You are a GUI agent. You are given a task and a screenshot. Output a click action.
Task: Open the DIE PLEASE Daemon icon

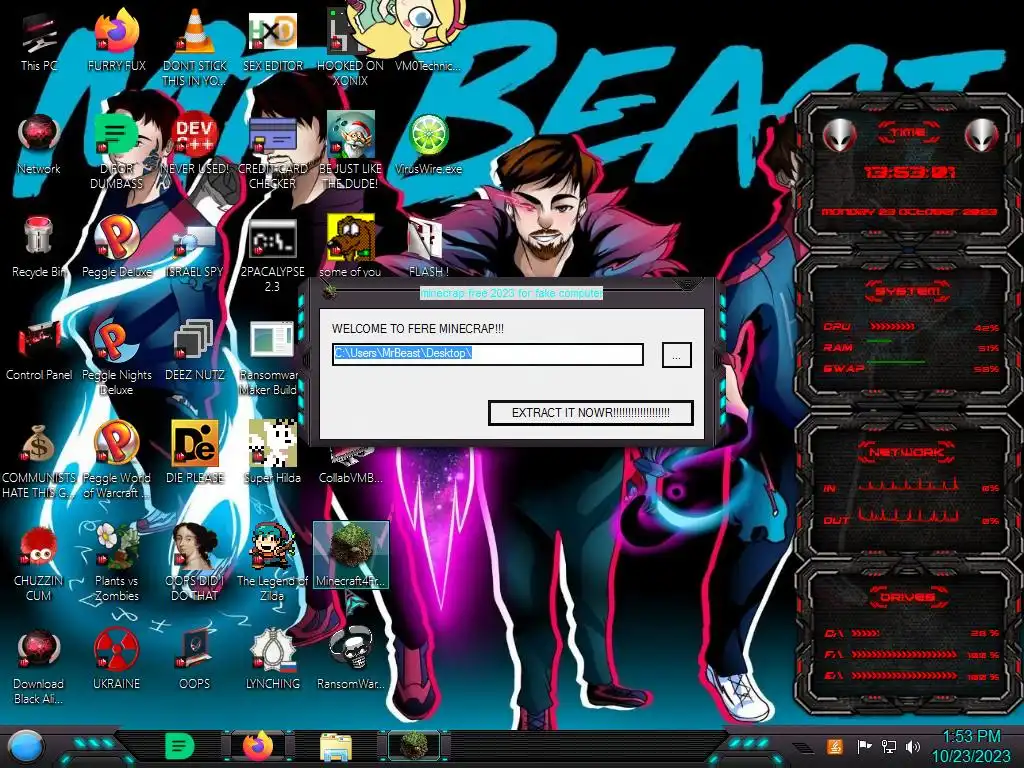[194, 454]
